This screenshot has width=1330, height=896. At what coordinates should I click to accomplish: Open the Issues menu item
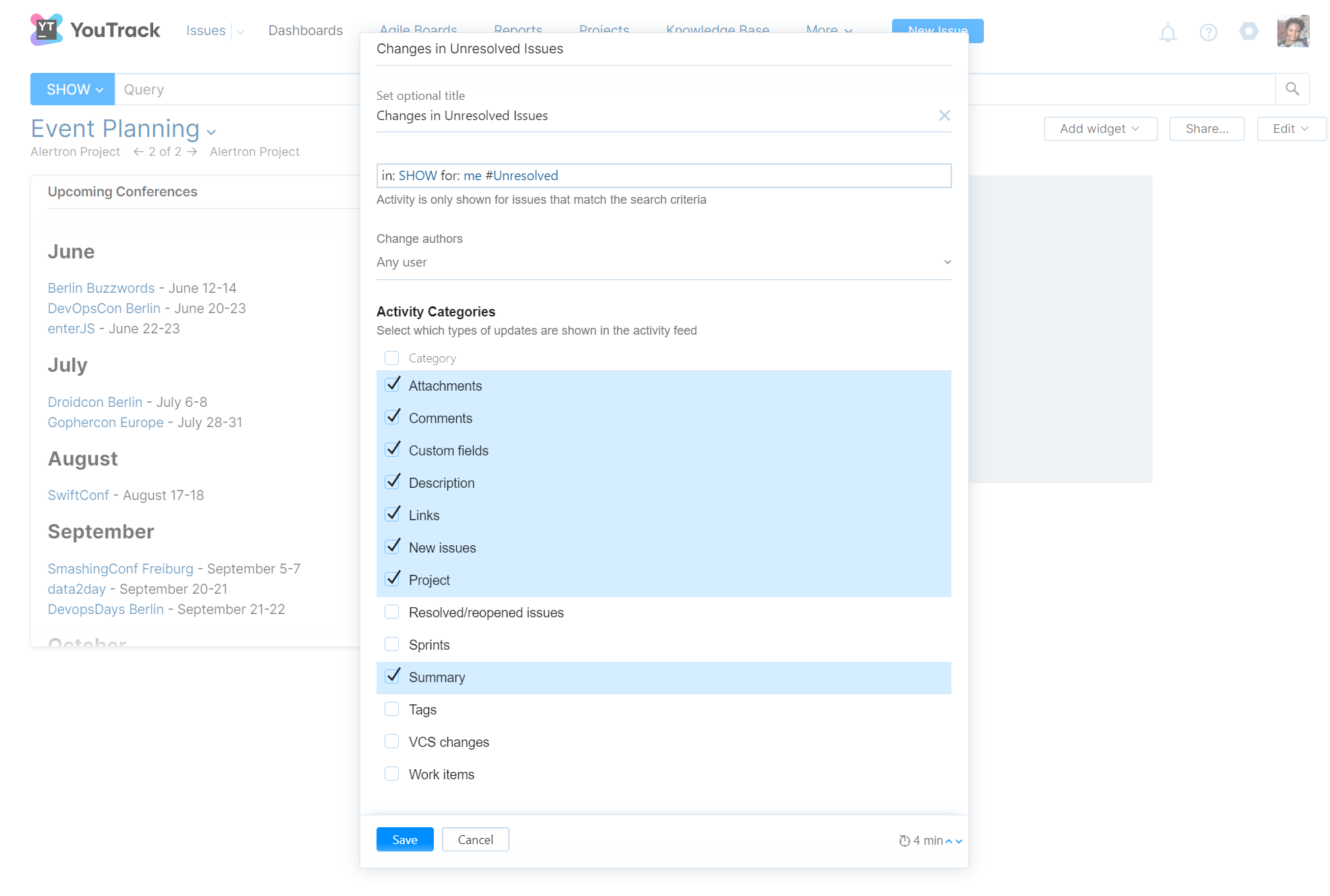click(x=206, y=30)
